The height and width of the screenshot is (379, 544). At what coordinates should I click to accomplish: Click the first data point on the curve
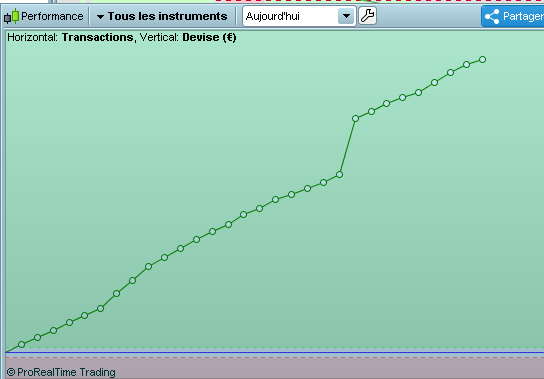[x=22, y=345]
